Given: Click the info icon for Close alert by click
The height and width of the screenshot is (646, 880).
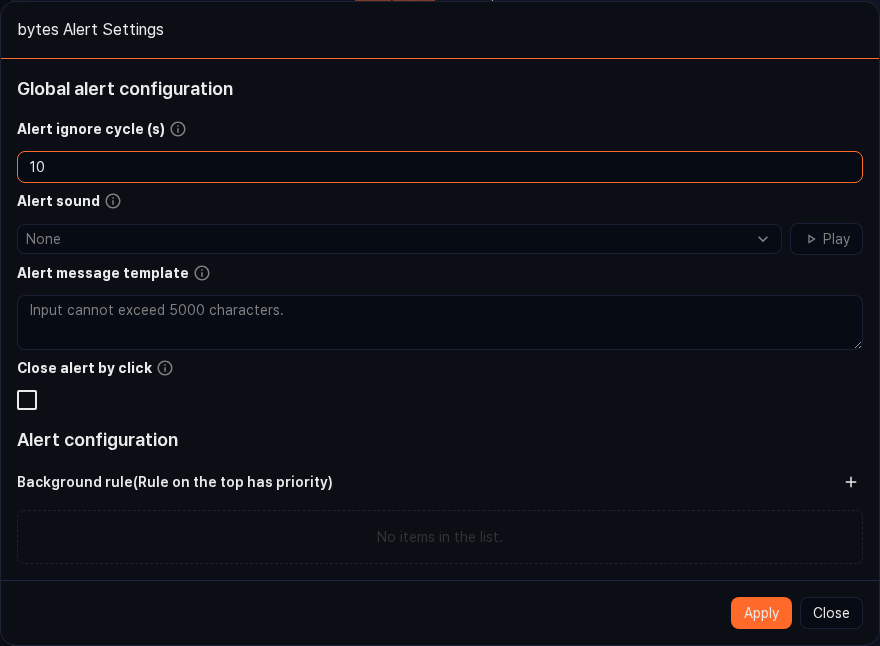Looking at the screenshot, I should [165, 368].
